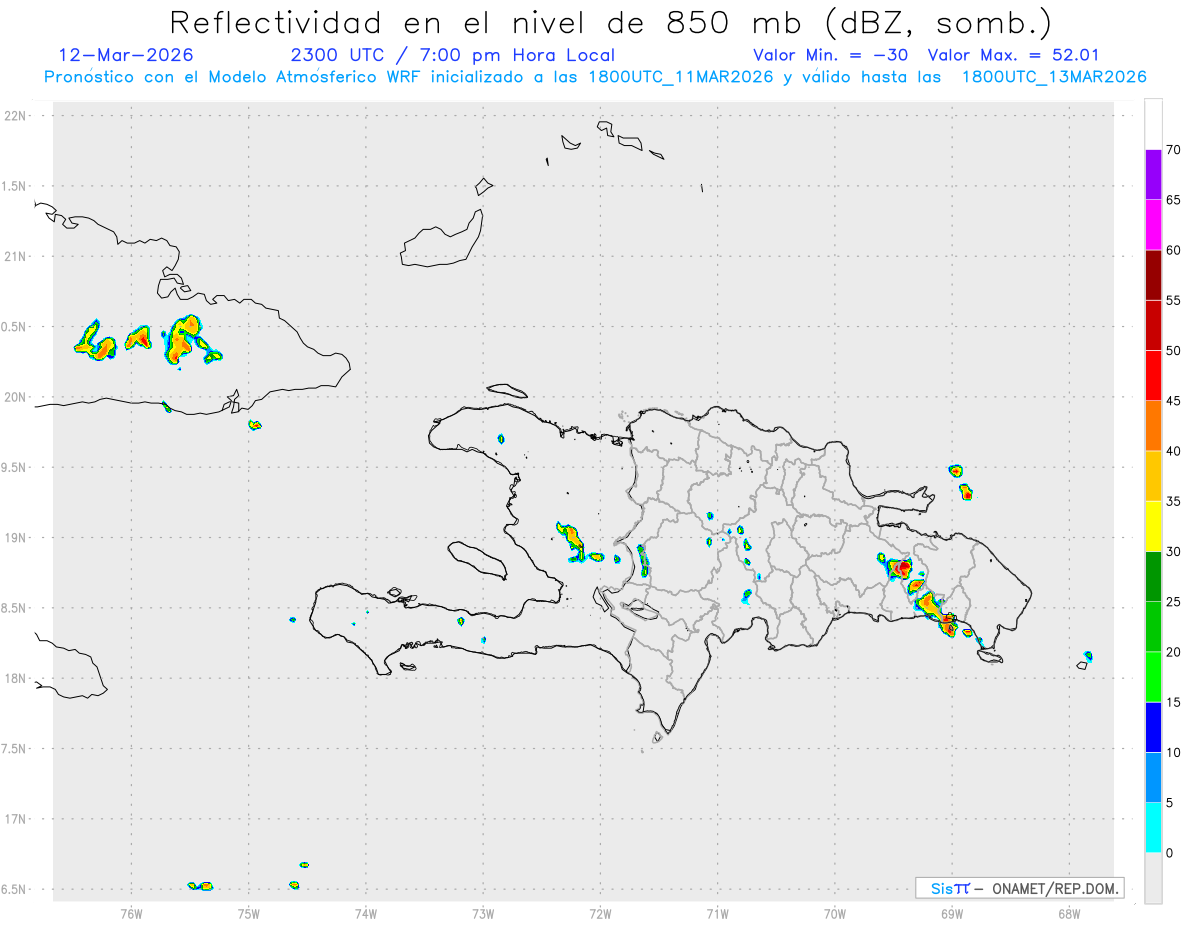Click the color scale value '15'
Viewport: 1200px width, 927px height.
click(x=1173, y=703)
